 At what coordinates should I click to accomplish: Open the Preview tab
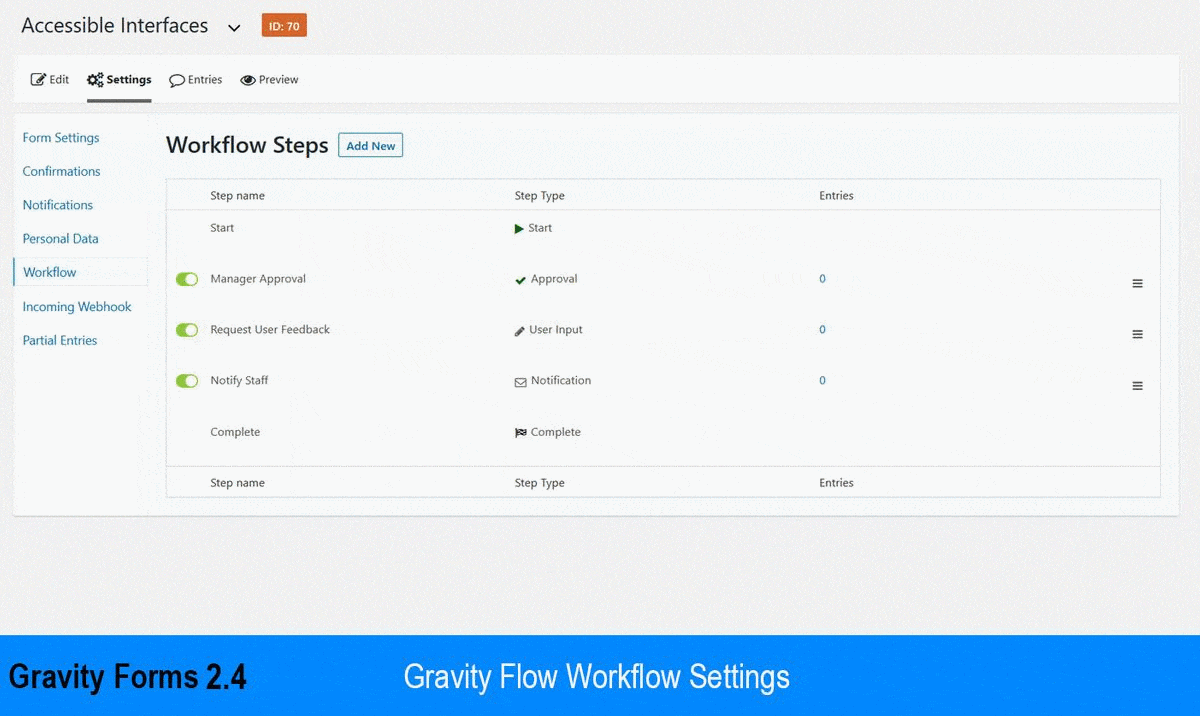[x=269, y=80]
